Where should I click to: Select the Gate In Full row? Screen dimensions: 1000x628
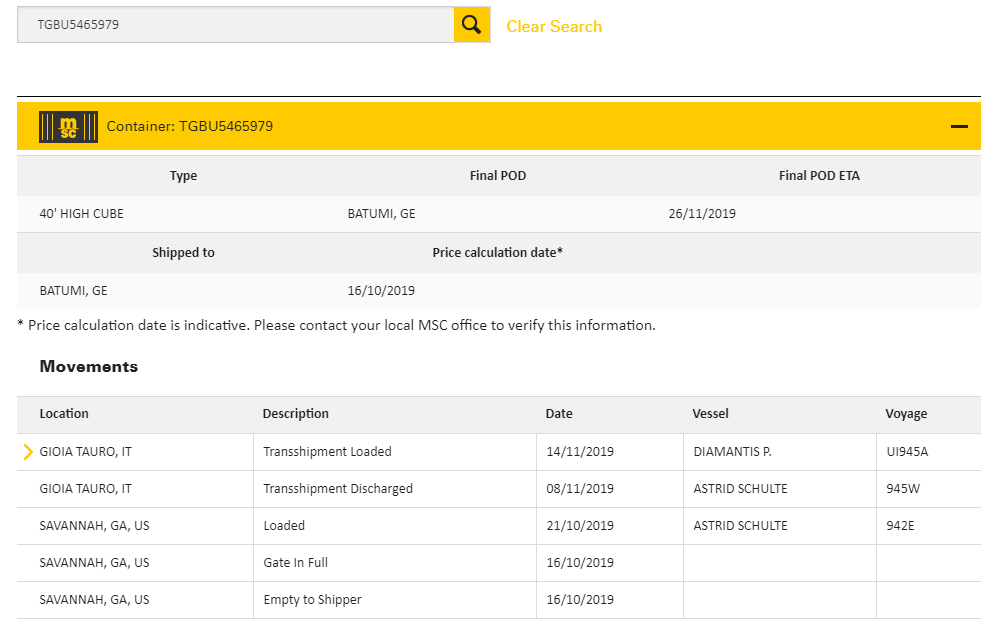(295, 563)
